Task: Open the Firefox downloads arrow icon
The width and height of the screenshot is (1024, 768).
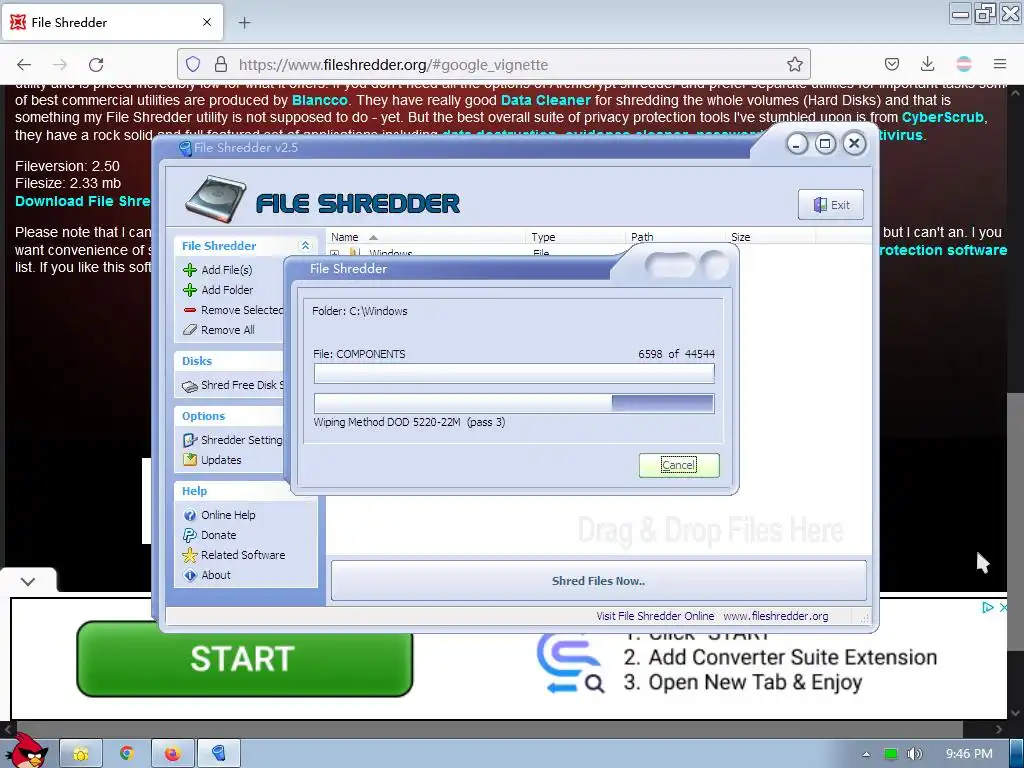Action: tap(927, 64)
